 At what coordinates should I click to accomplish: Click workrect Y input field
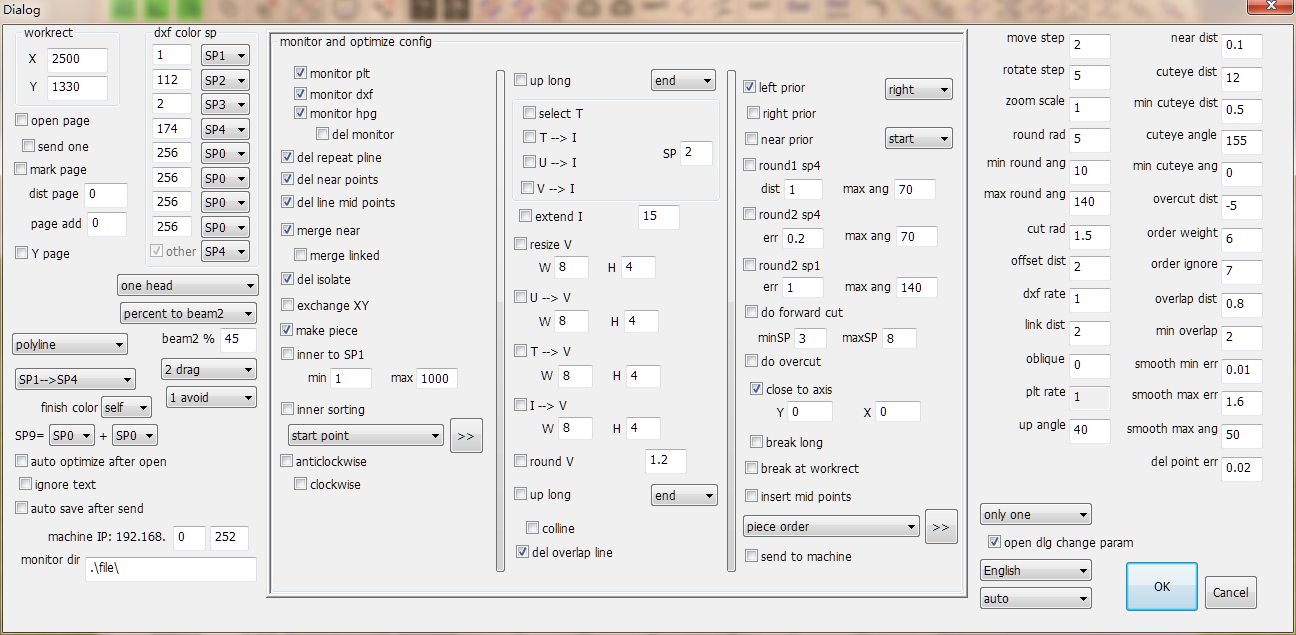point(77,88)
